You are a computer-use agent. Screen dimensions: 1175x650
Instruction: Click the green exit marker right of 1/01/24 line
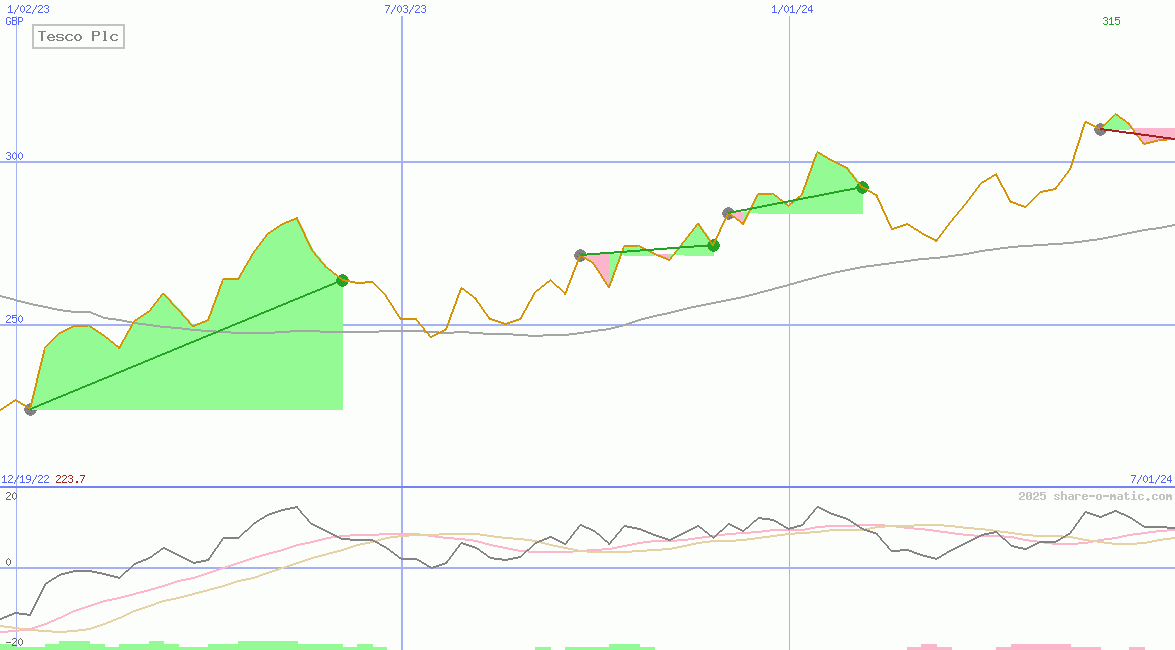pos(862,187)
